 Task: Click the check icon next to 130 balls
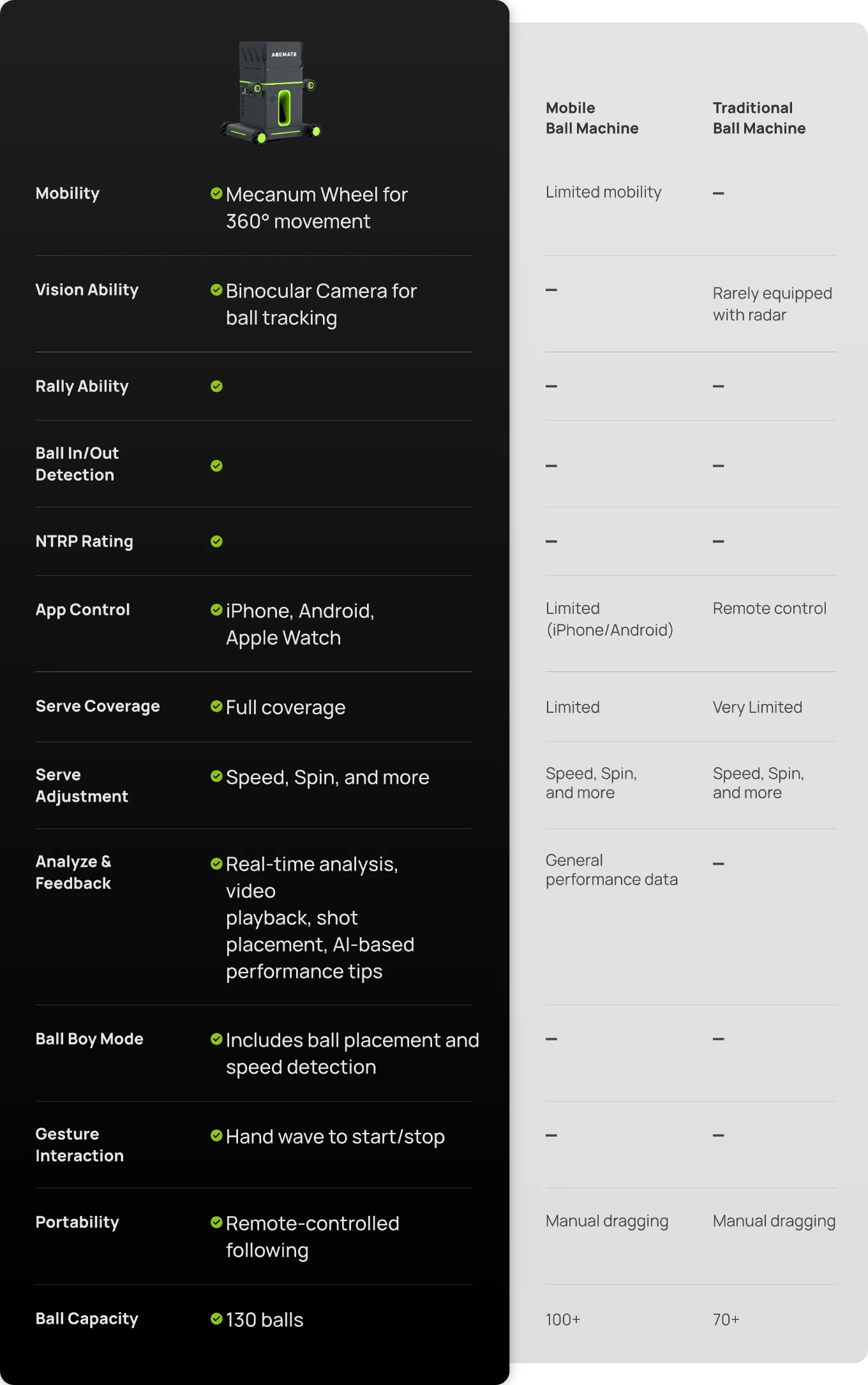coord(216,1319)
